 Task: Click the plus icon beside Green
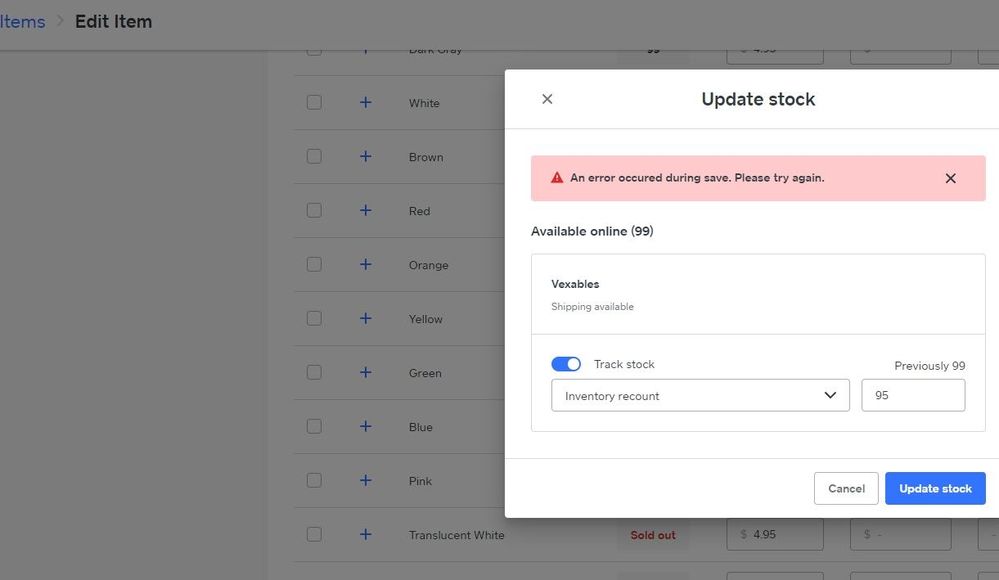click(x=365, y=373)
